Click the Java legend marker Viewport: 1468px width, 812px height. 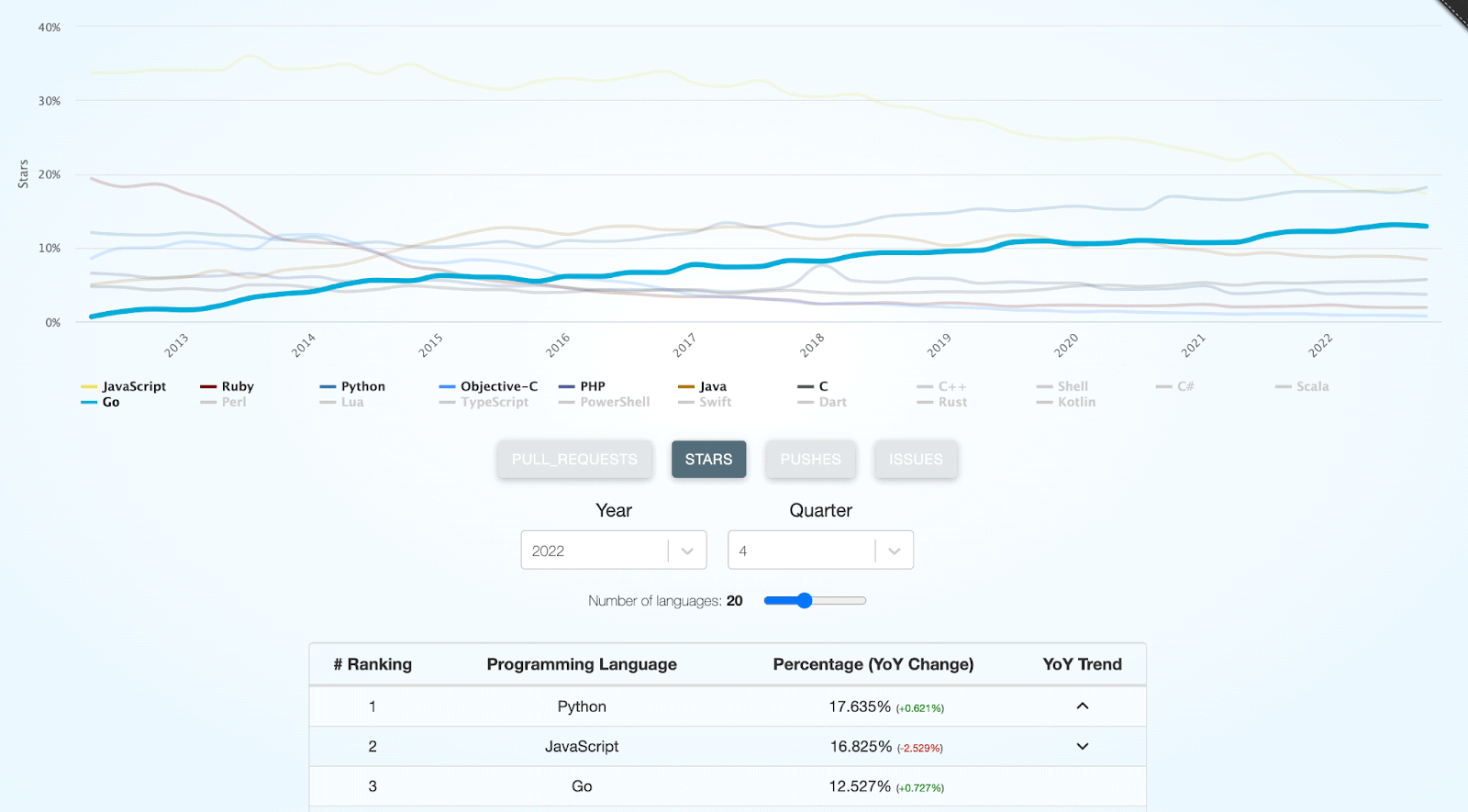tap(685, 386)
